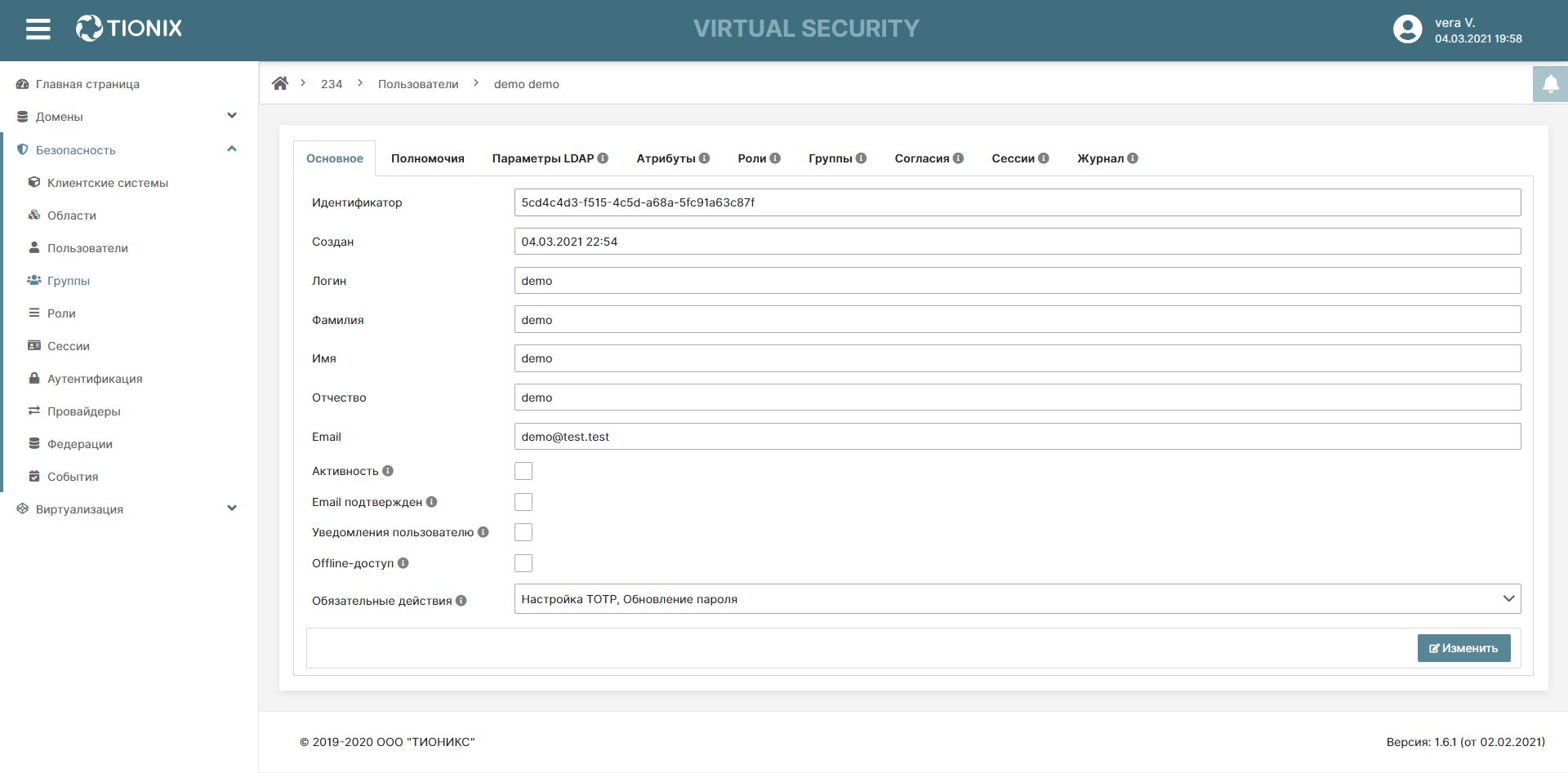Expand the Домены menu chevron
The image size is (1568, 773).
(x=232, y=116)
